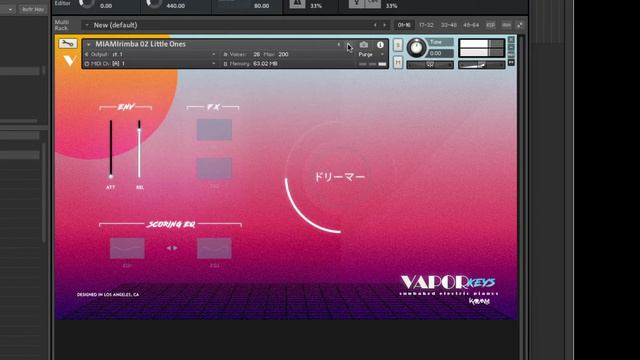
Task: Open the Aux sends button
Action: click(x=511, y=55)
